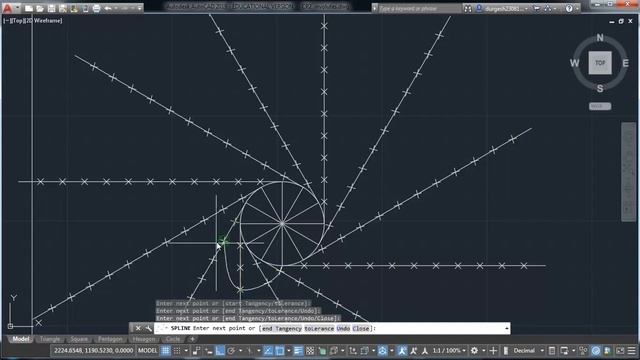
Task: Click the Save As icon
Action: tap(62, 8)
